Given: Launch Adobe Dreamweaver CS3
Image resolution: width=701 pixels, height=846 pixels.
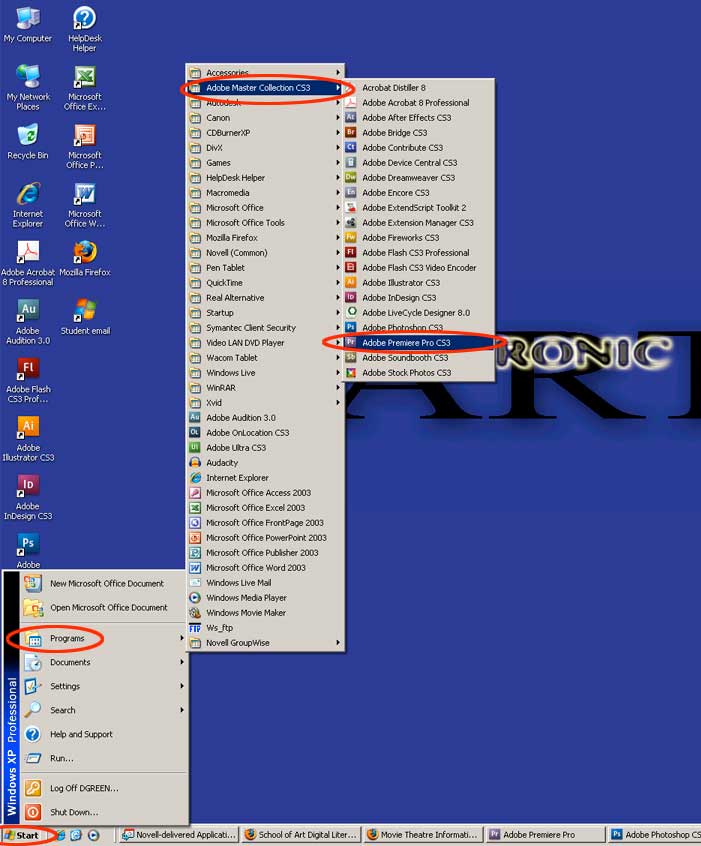Looking at the screenshot, I should coord(419,178).
